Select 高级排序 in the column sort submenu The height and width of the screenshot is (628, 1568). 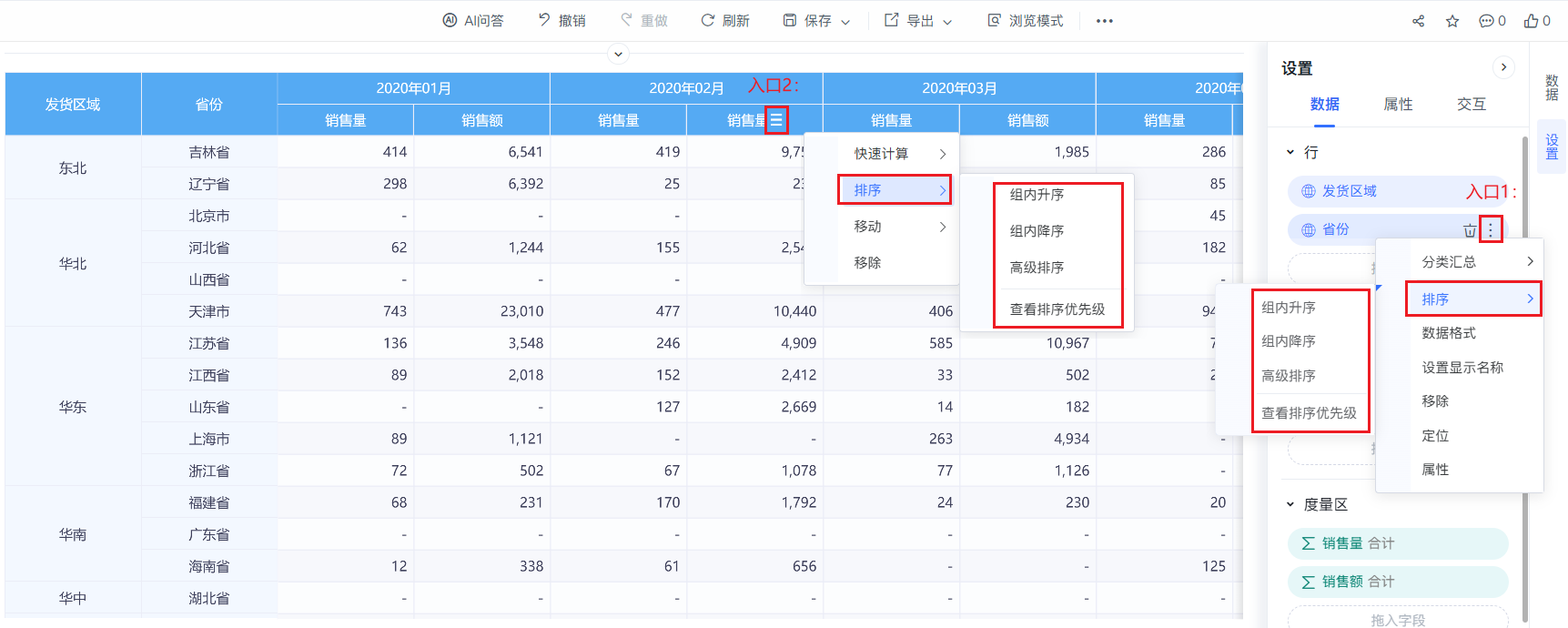tap(1037, 268)
